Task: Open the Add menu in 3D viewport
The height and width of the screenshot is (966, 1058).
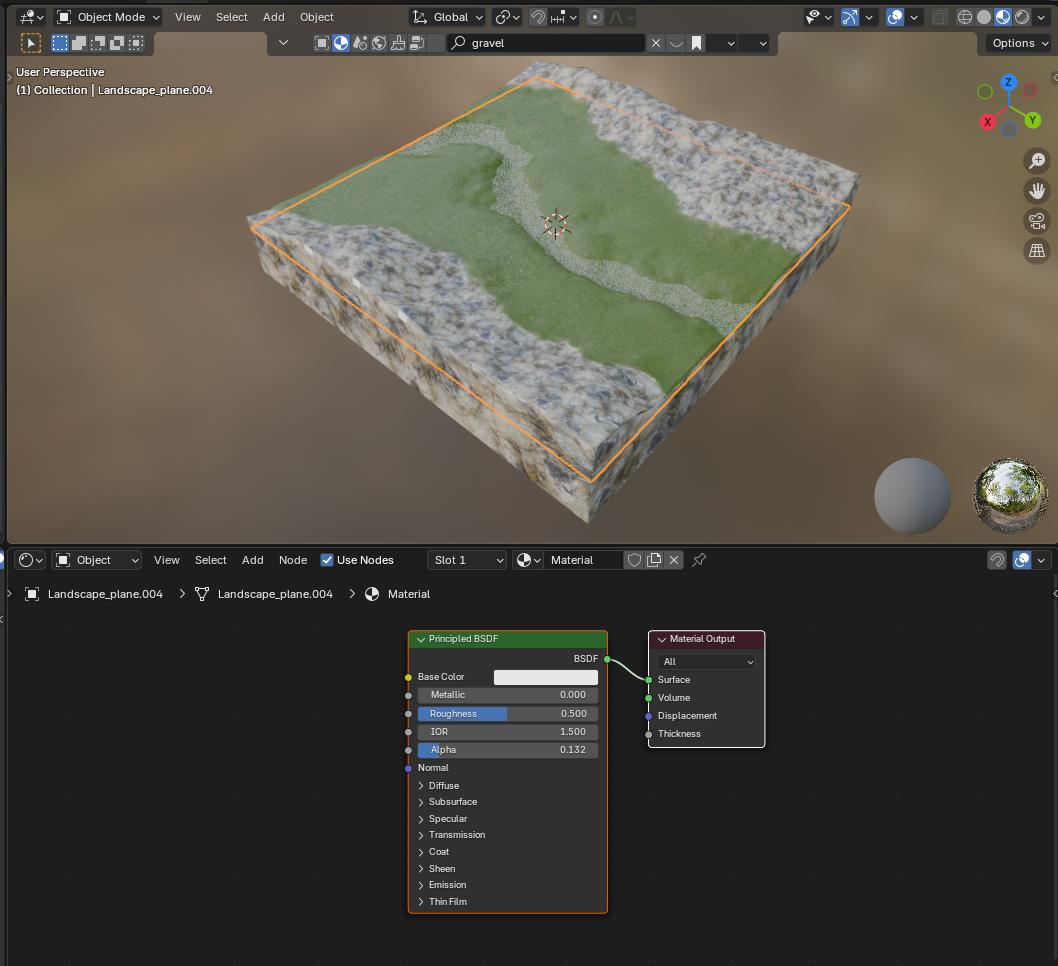Action: 273,17
